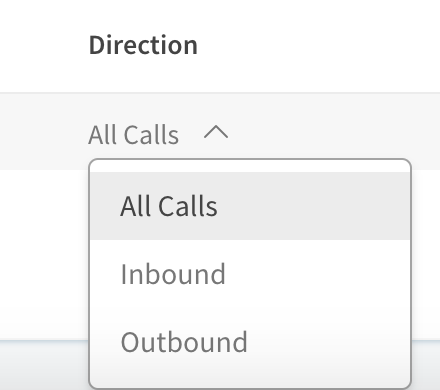440x390 pixels.
Task: Reset direction filter to All Calls entry
Action: [250, 206]
